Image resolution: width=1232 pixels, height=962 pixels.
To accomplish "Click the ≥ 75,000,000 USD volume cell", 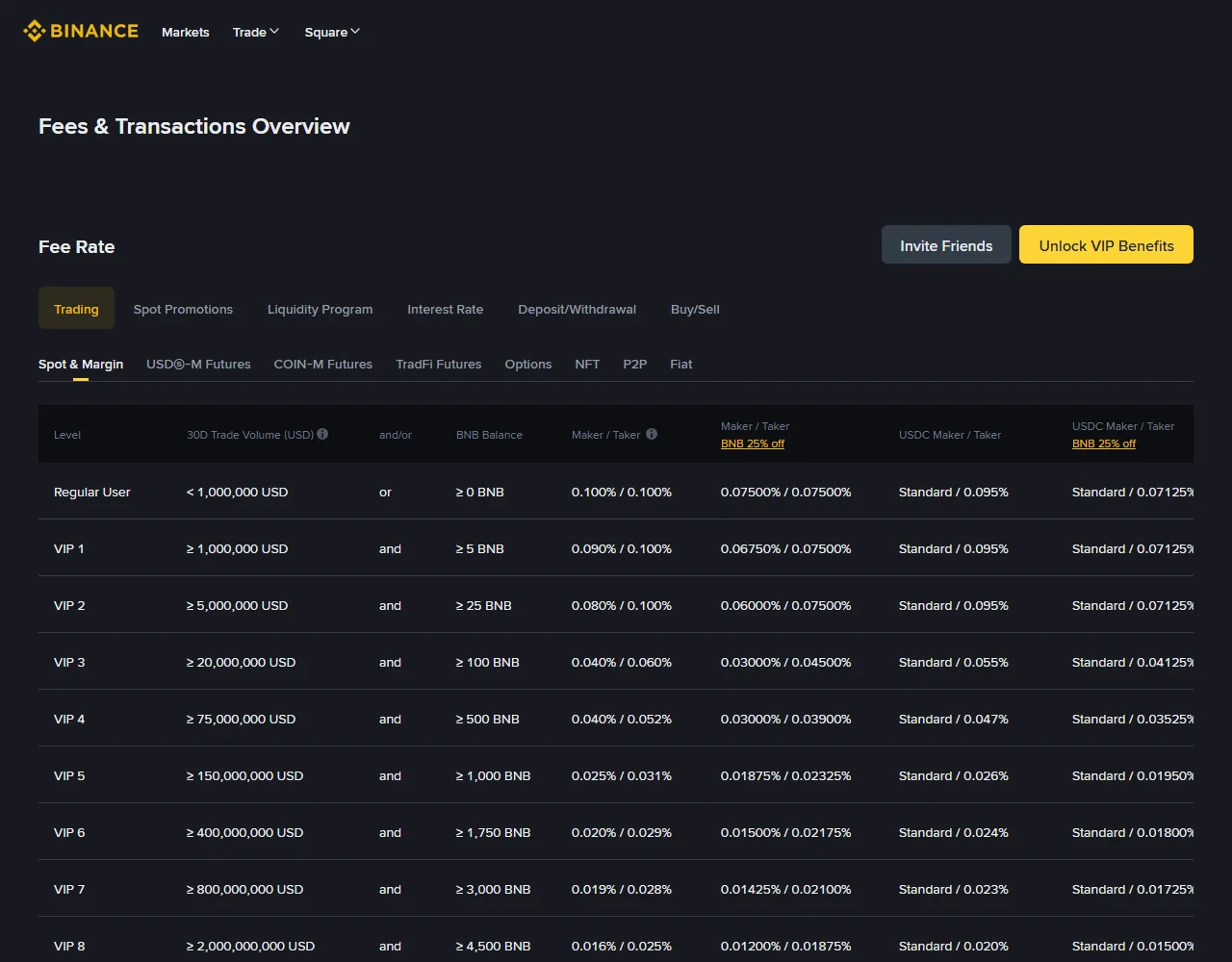I will tap(241, 719).
